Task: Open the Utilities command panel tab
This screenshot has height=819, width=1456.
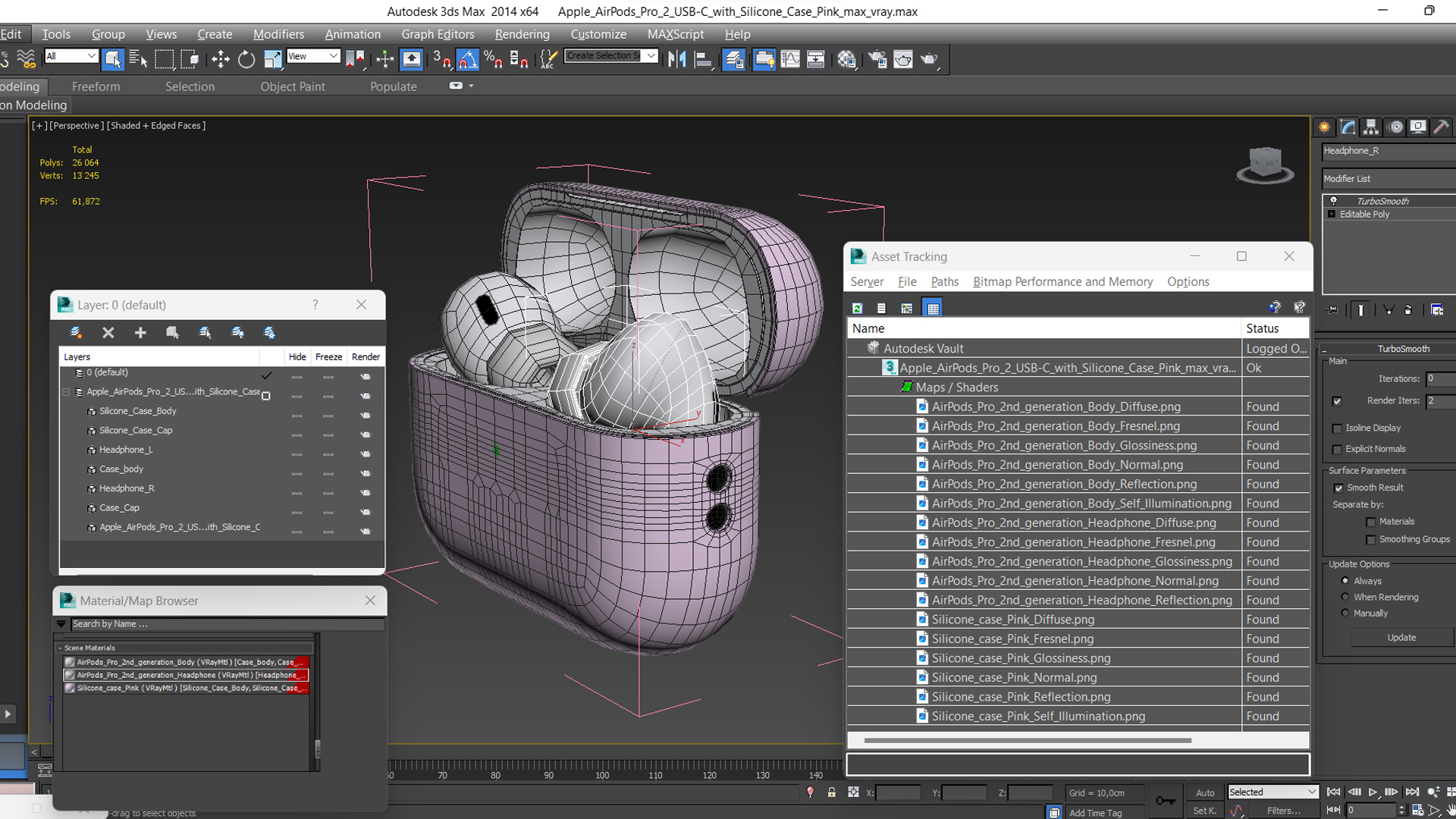Action: point(1441,127)
